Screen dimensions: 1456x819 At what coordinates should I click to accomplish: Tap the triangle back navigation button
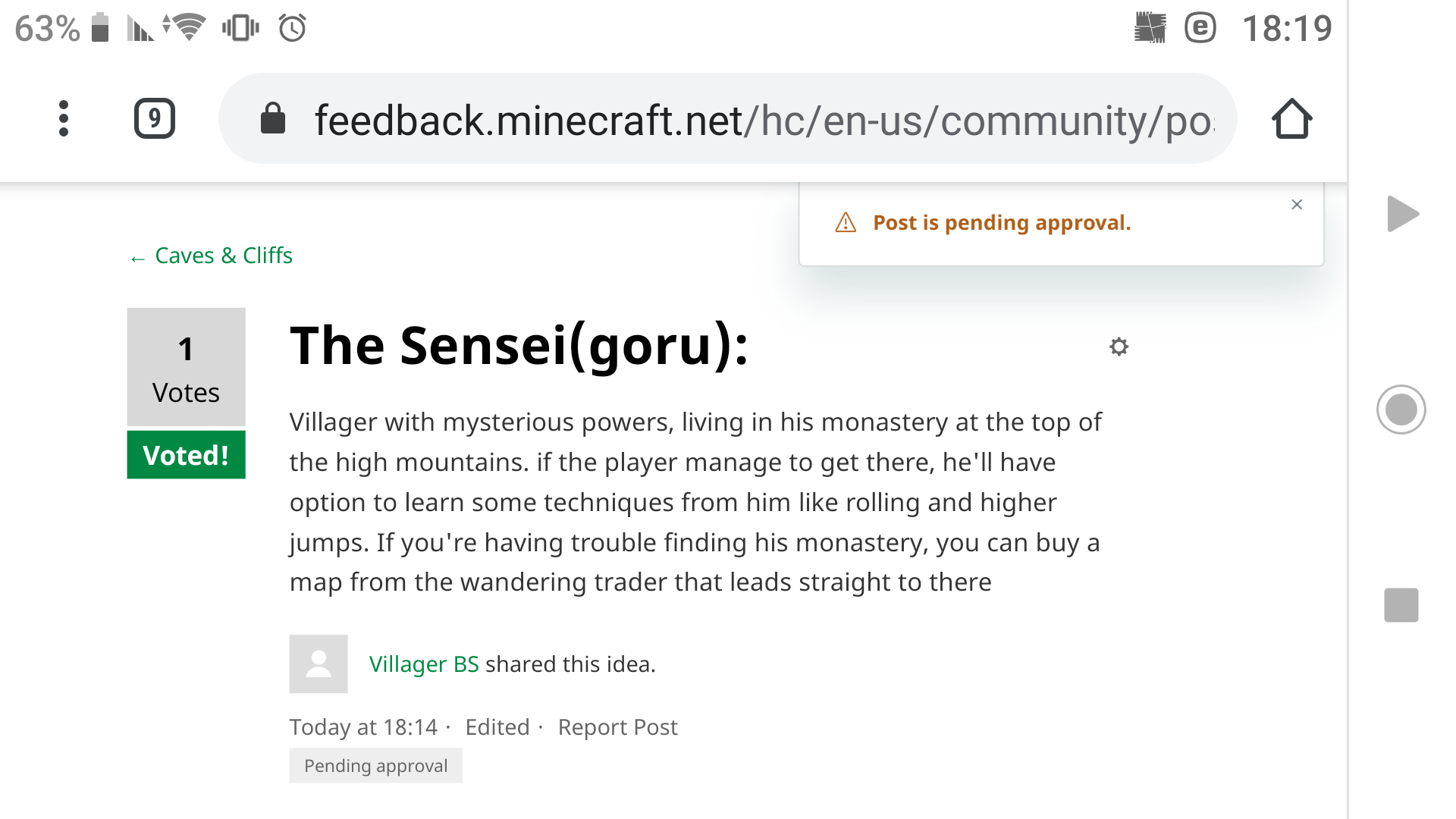1402,214
